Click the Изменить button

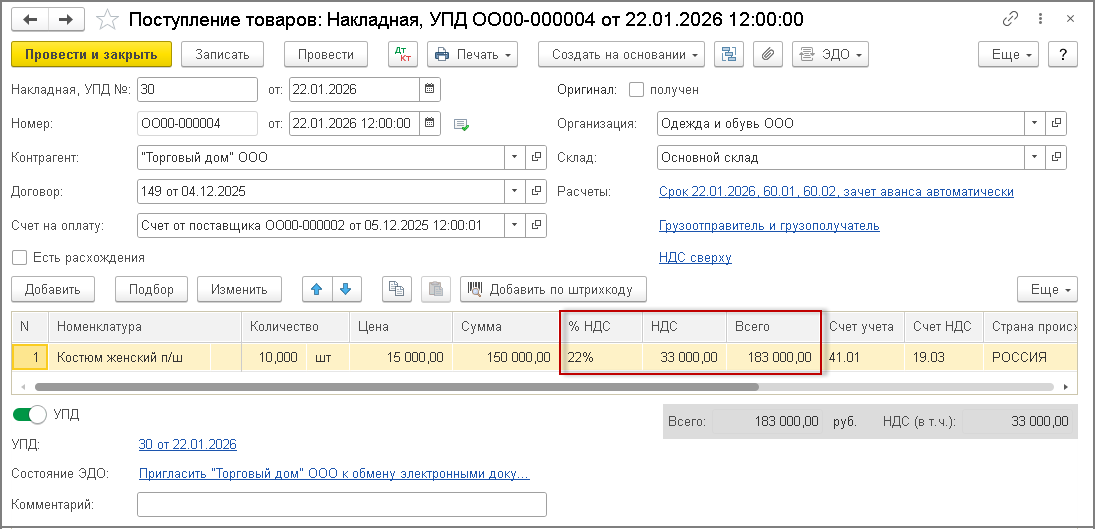(x=240, y=289)
